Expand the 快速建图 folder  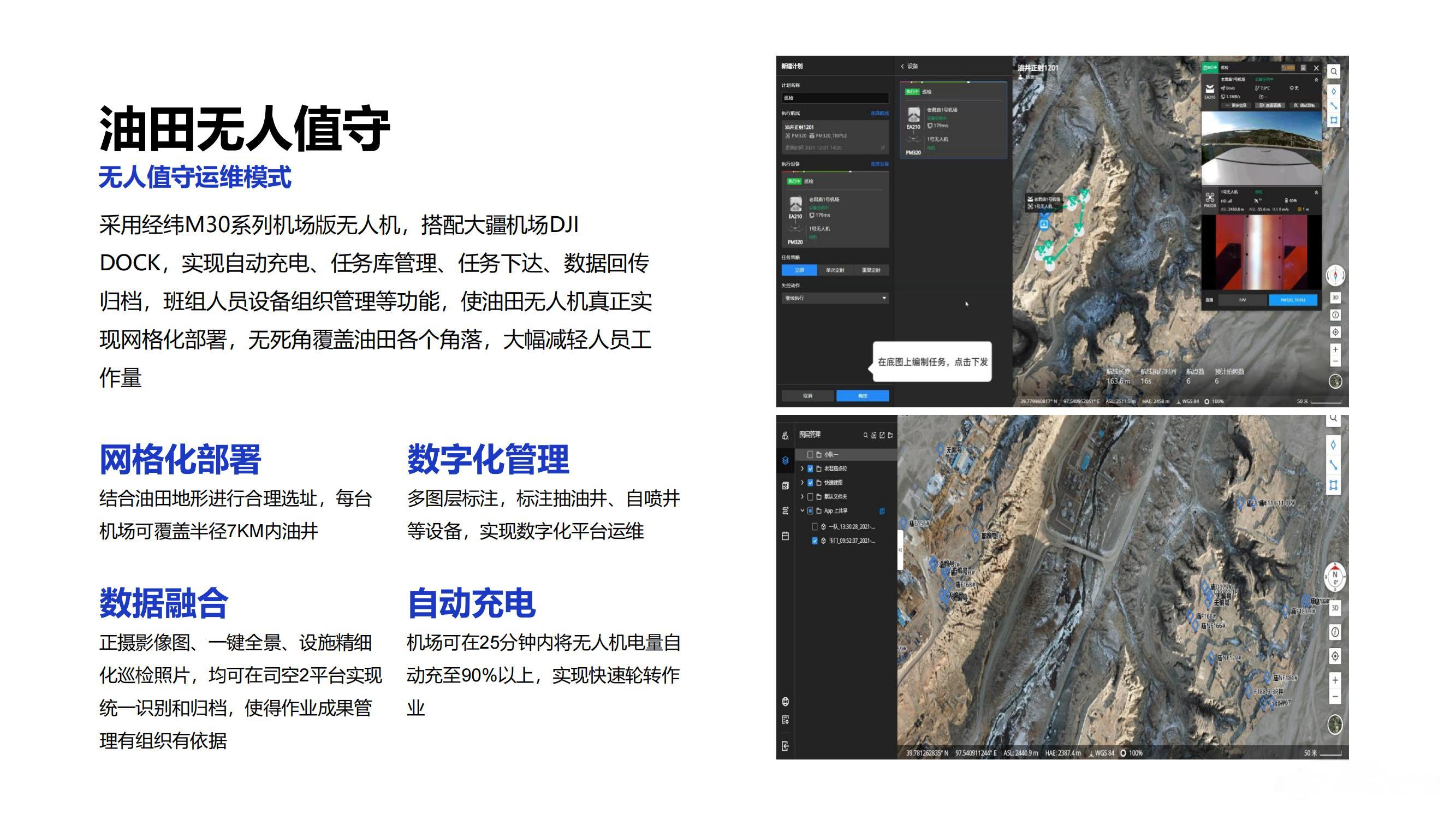[x=802, y=483]
